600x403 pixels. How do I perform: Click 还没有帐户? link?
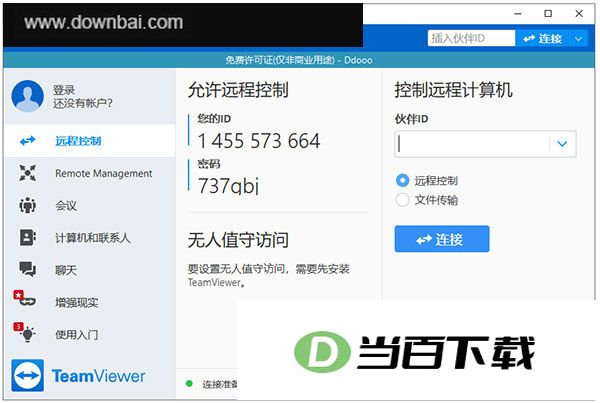(x=83, y=103)
